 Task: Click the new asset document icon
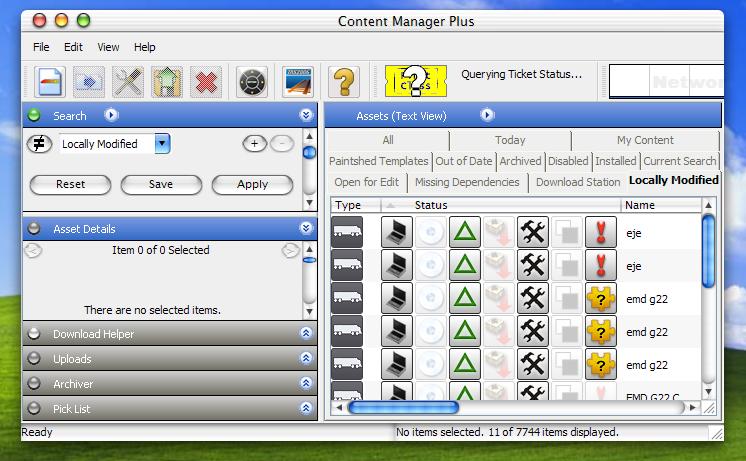pos(51,81)
